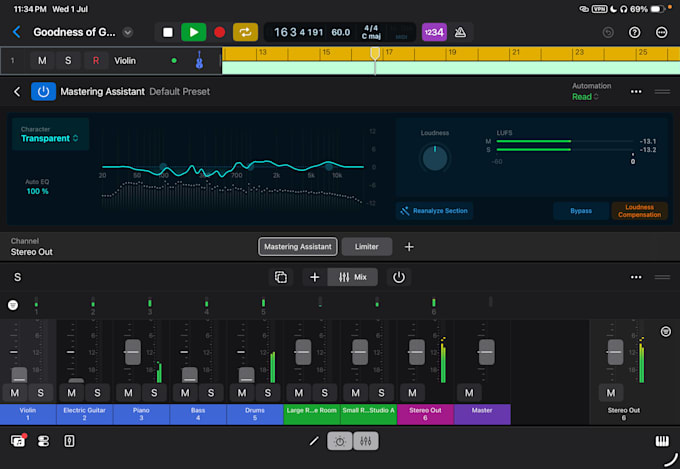
Task: Show the plugins view knob icon
Action: pyautogui.click(x=340, y=441)
